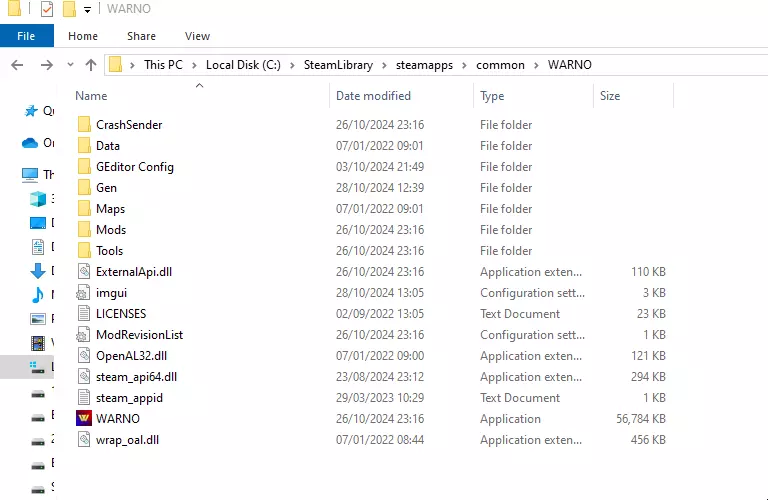Click the address bar folder icon
This screenshot has width=768, height=500.
click(115, 65)
